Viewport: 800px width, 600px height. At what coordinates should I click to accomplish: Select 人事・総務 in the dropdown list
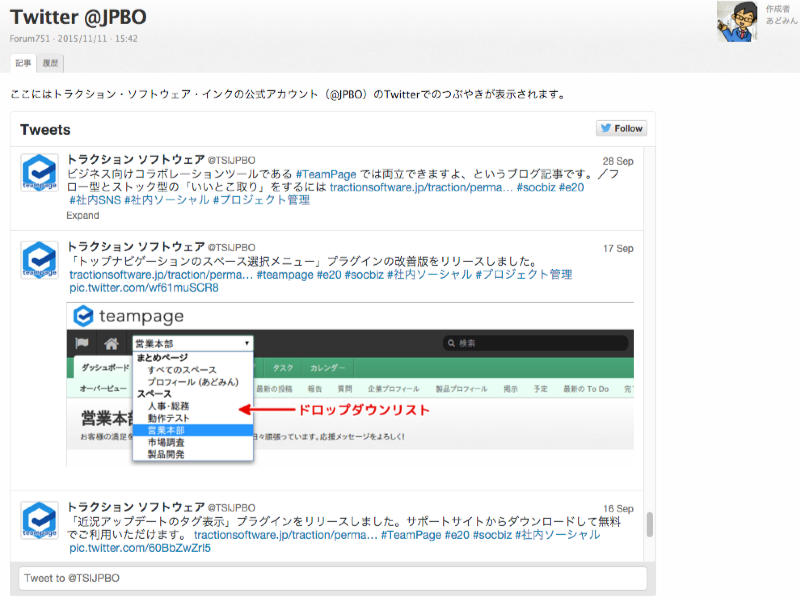tap(168, 406)
